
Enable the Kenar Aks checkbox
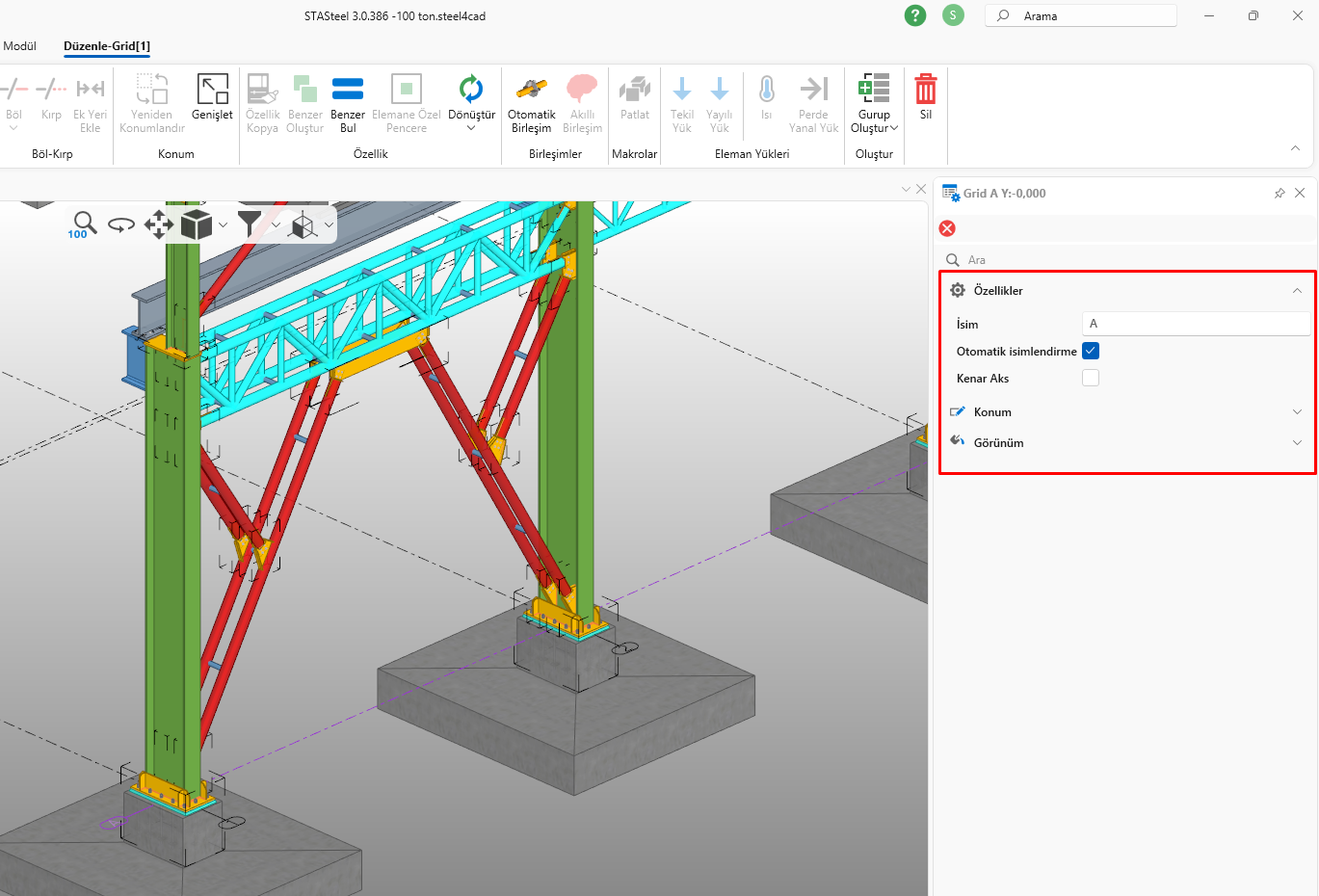[x=1091, y=378]
